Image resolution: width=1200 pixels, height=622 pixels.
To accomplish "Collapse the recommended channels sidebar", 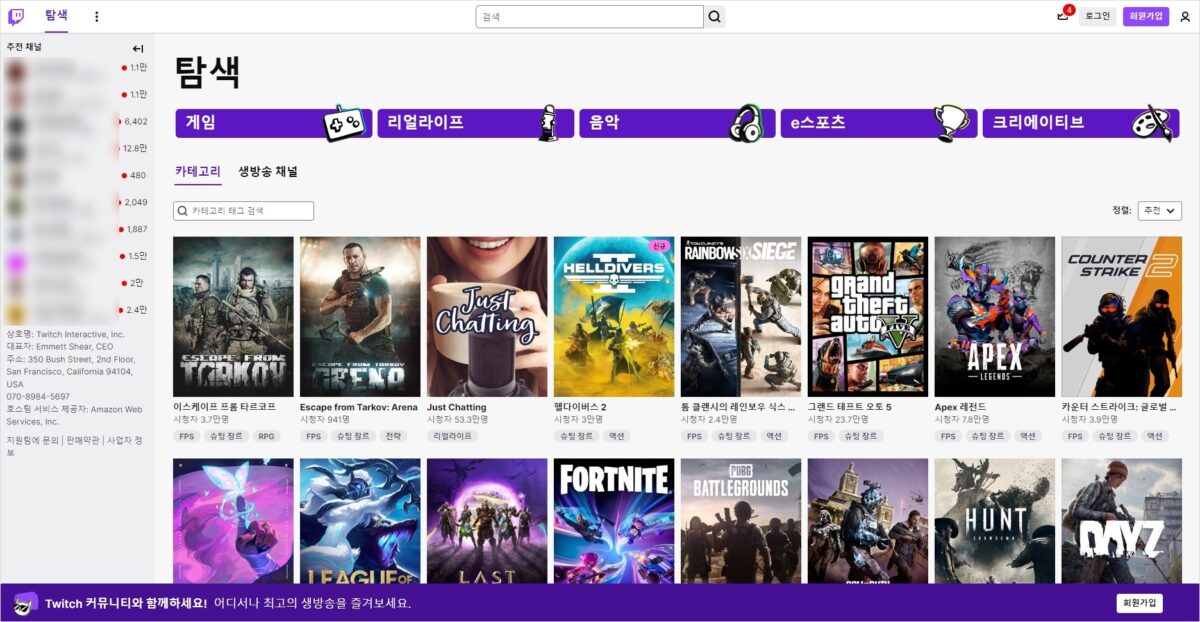I will 138,48.
